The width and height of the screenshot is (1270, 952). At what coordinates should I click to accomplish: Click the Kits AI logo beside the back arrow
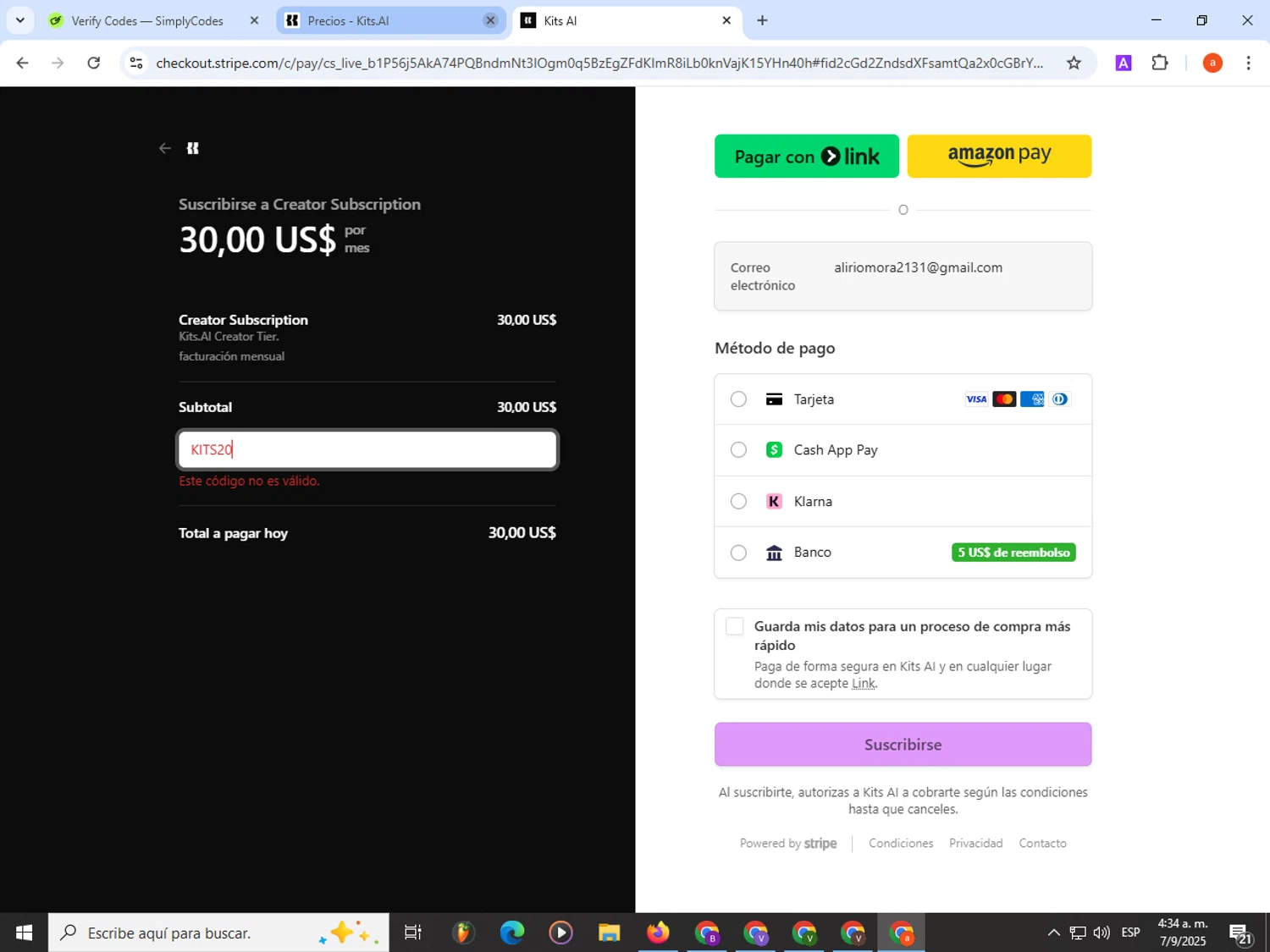193,148
